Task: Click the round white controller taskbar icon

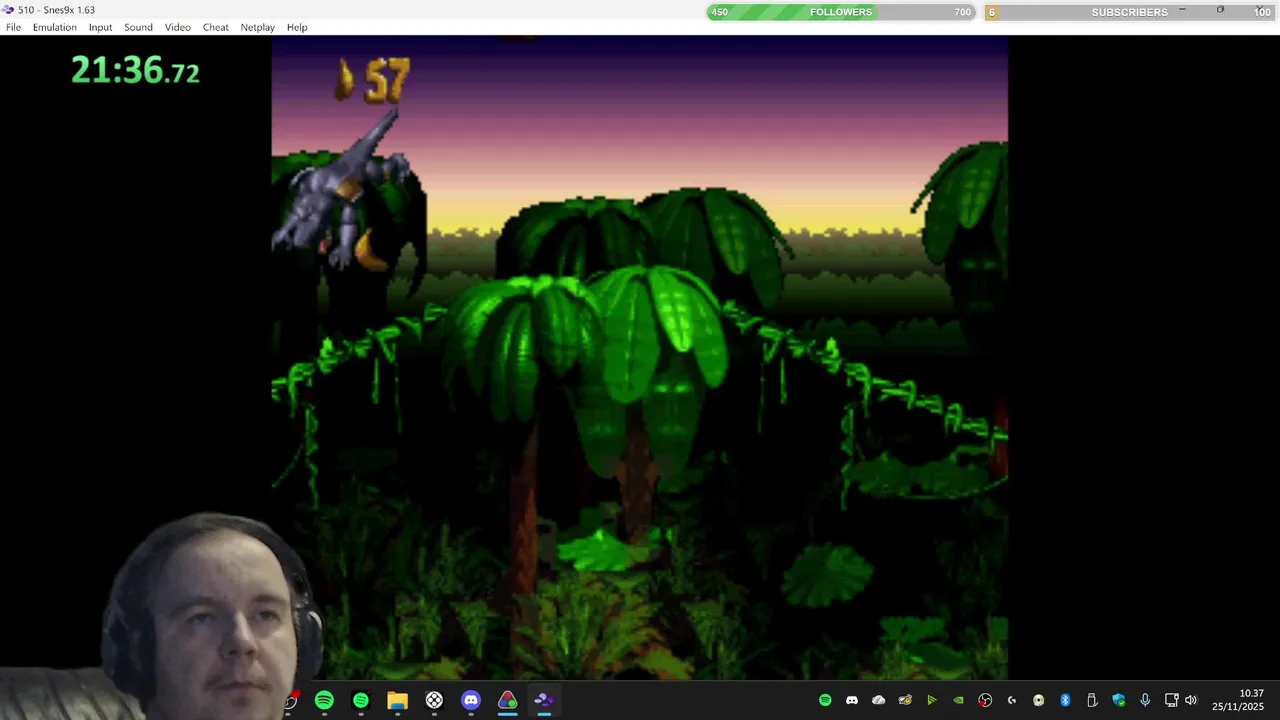Action: (x=434, y=700)
